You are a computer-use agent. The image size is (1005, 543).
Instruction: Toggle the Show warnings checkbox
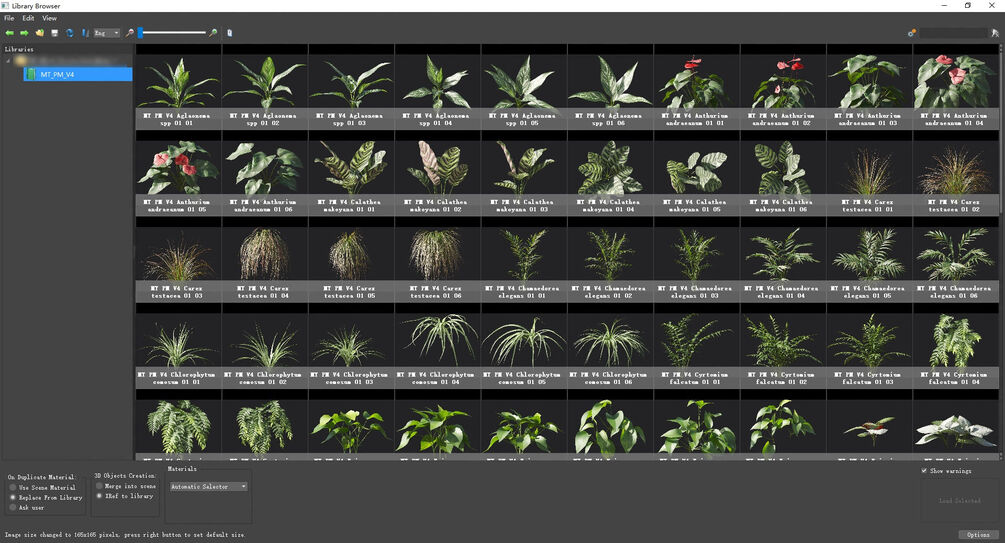pyautogui.click(x=924, y=471)
